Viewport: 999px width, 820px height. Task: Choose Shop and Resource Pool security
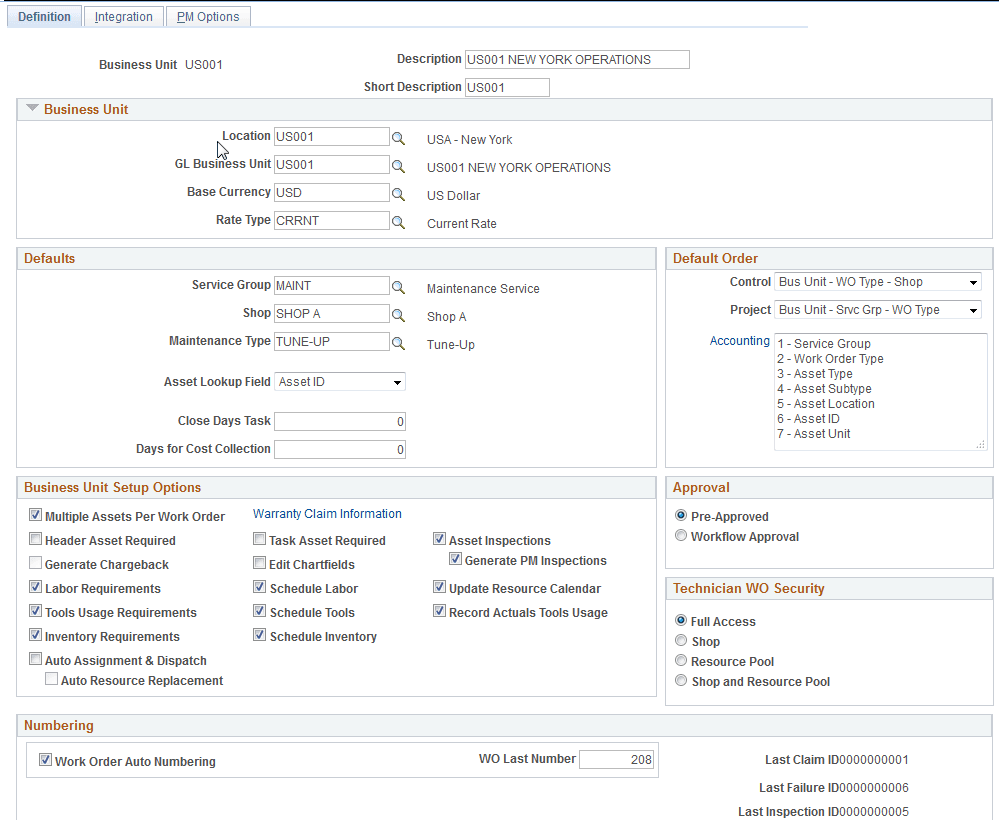point(681,680)
